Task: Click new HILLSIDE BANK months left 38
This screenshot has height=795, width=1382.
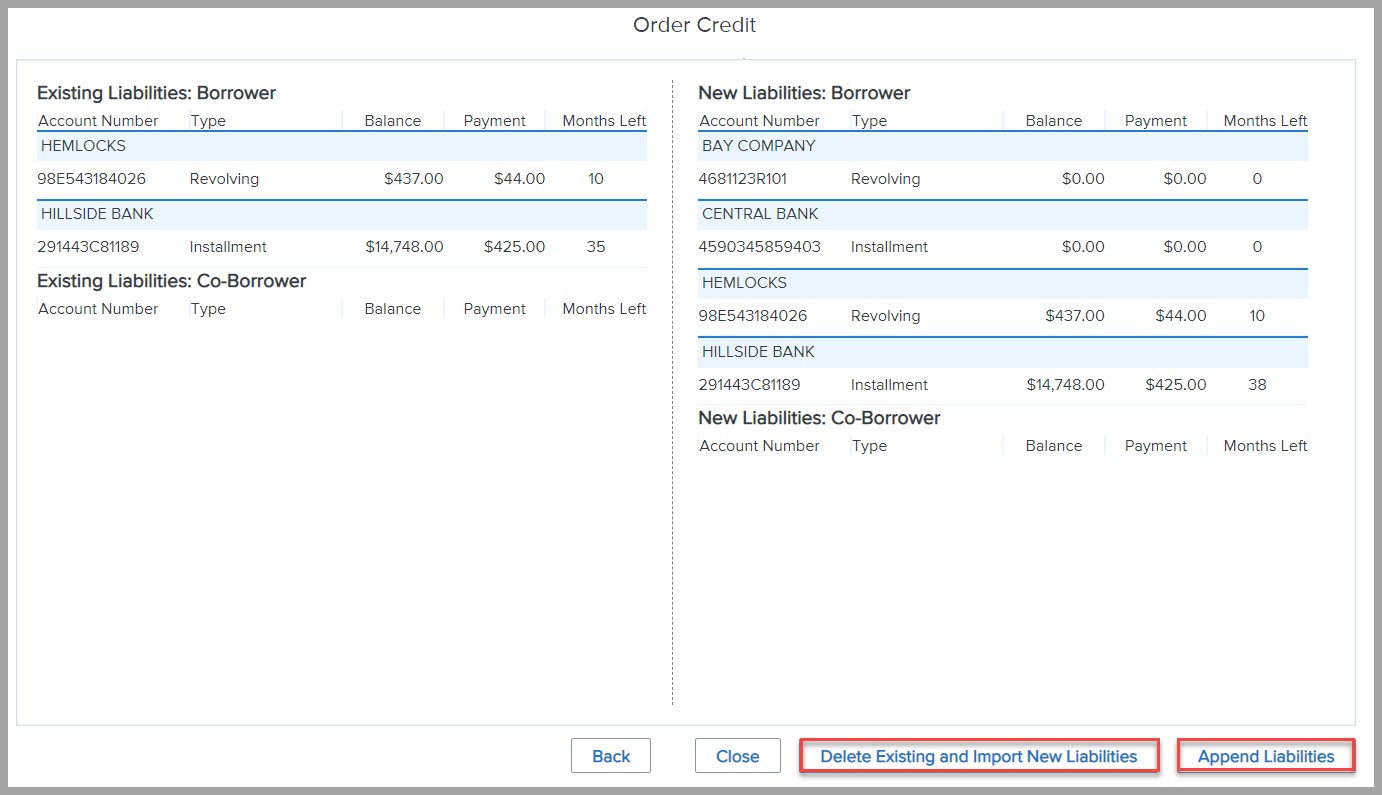Action: coord(1257,385)
